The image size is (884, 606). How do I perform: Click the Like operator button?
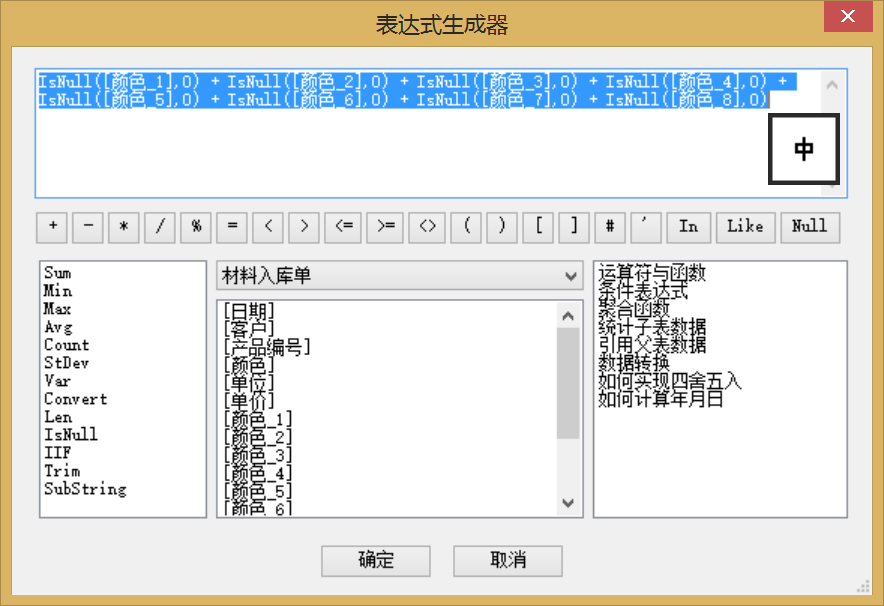(746, 228)
